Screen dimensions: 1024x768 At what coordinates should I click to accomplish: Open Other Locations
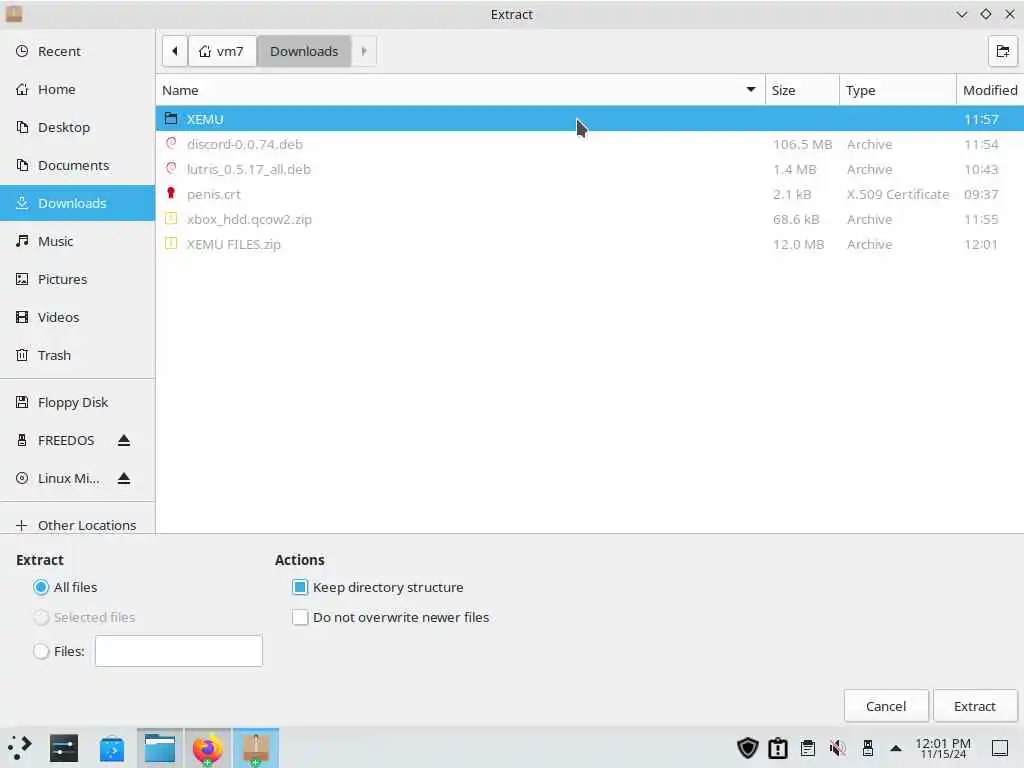pyautogui.click(x=77, y=525)
